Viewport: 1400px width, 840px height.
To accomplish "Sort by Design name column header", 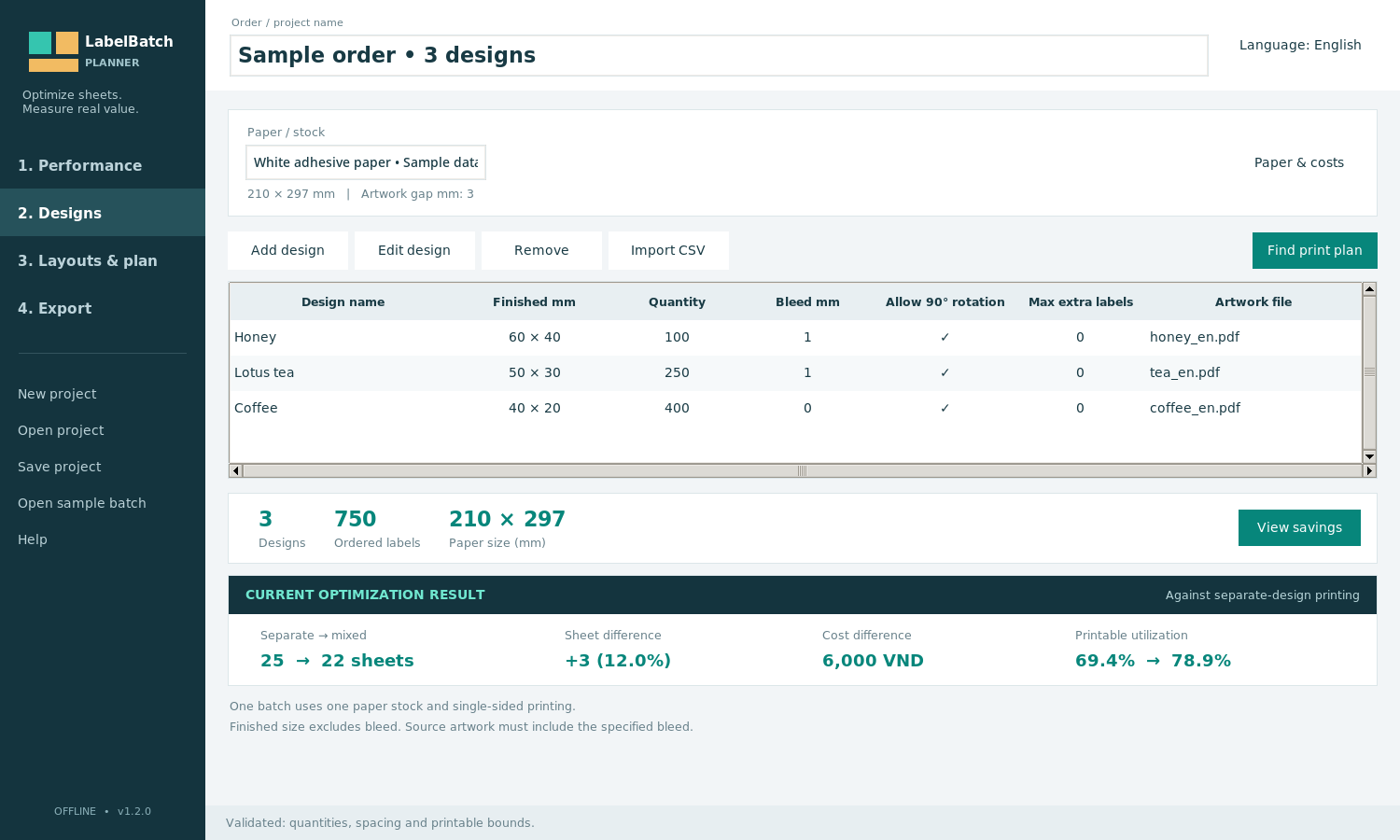I will tap(343, 301).
